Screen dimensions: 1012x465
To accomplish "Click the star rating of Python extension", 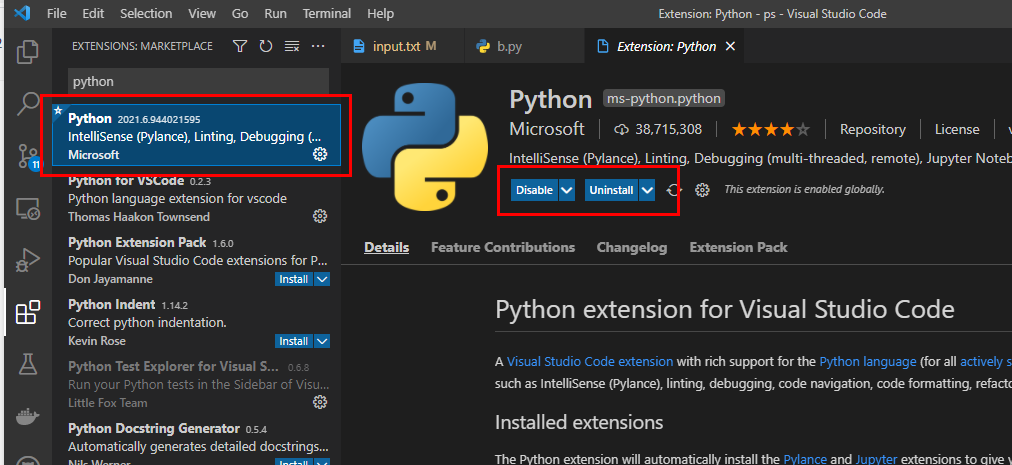I will (770, 130).
